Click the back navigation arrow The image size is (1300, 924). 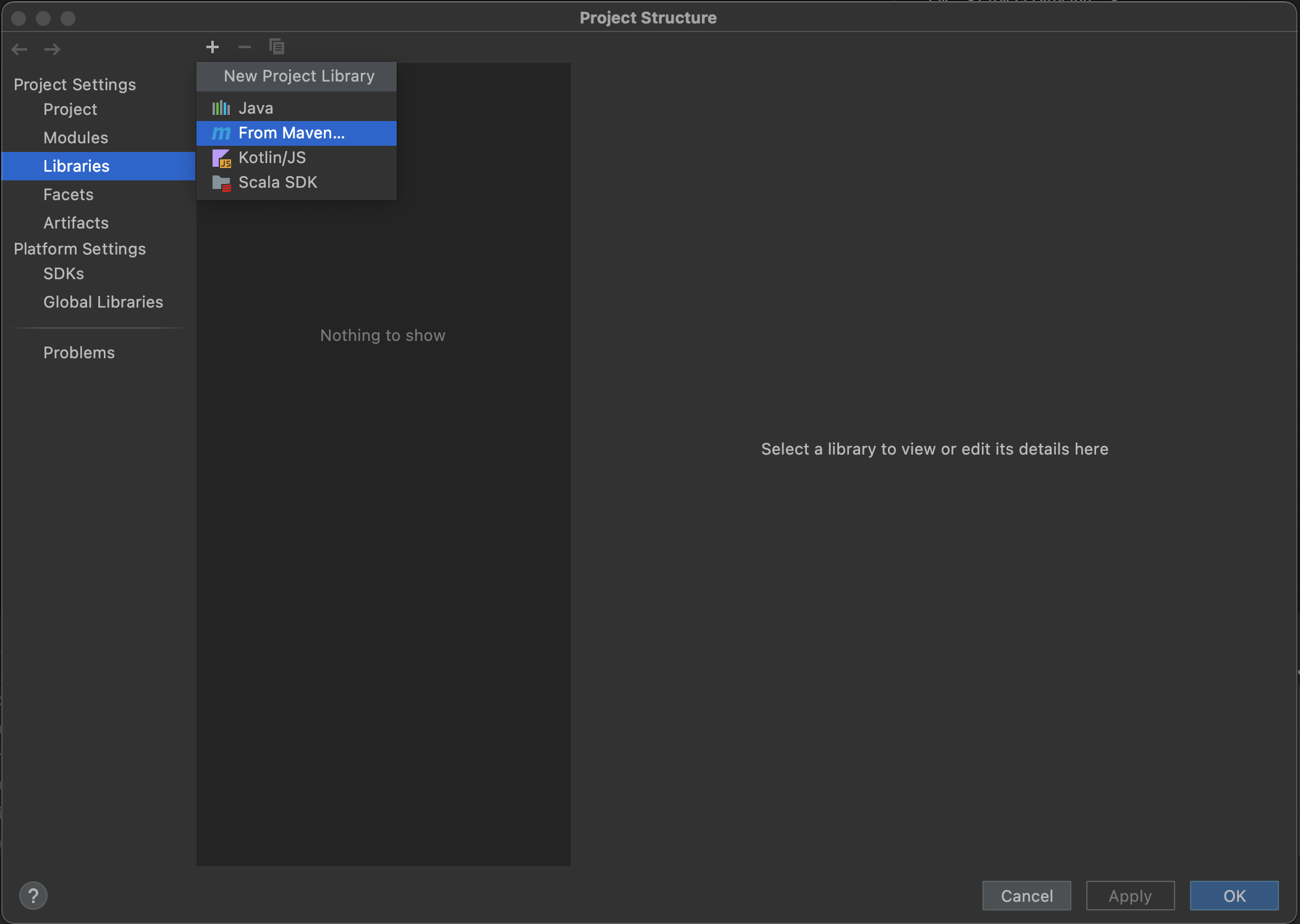click(20, 49)
